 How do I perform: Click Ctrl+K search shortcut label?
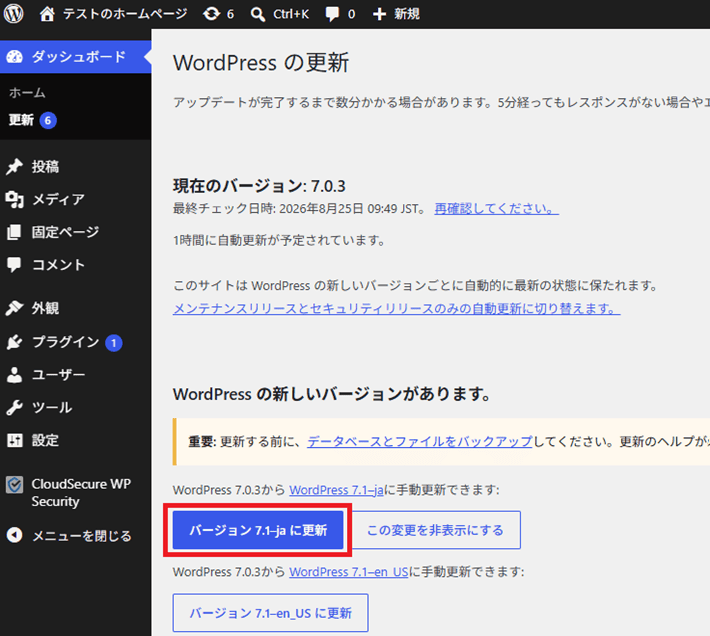click(x=291, y=14)
